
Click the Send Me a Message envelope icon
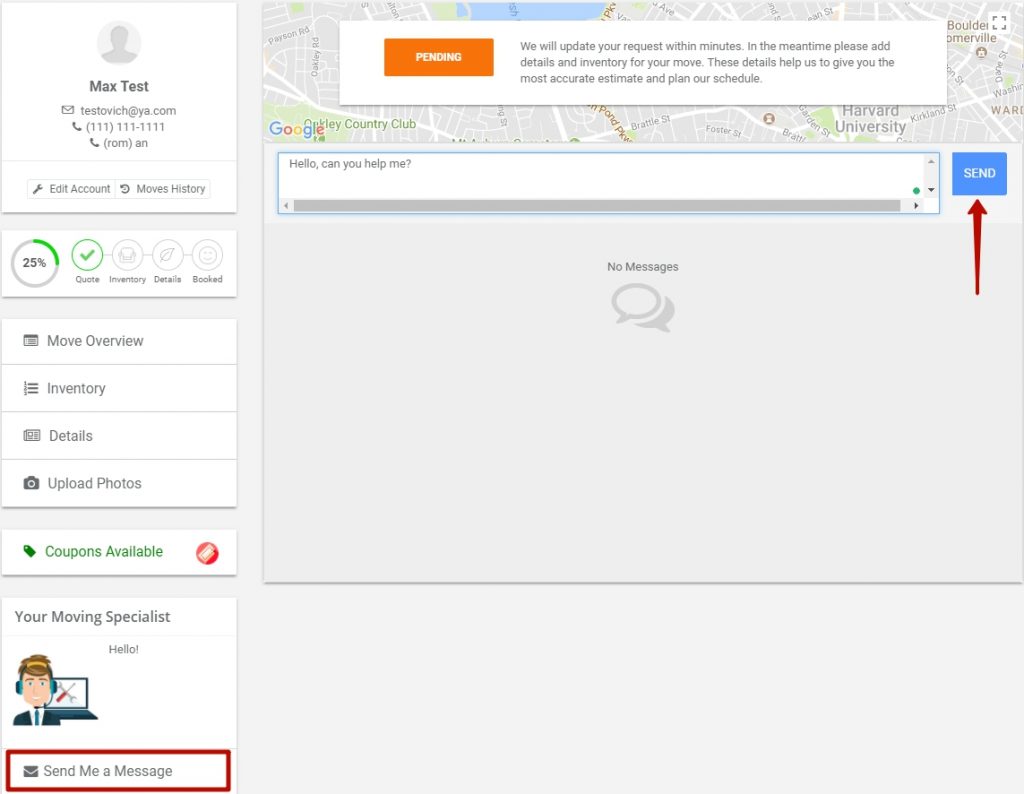pyautogui.click(x=30, y=770)
